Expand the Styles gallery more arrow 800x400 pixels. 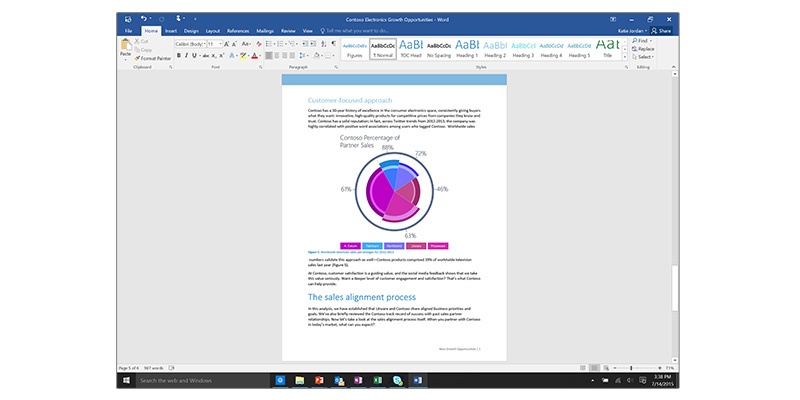coord(625,55)
